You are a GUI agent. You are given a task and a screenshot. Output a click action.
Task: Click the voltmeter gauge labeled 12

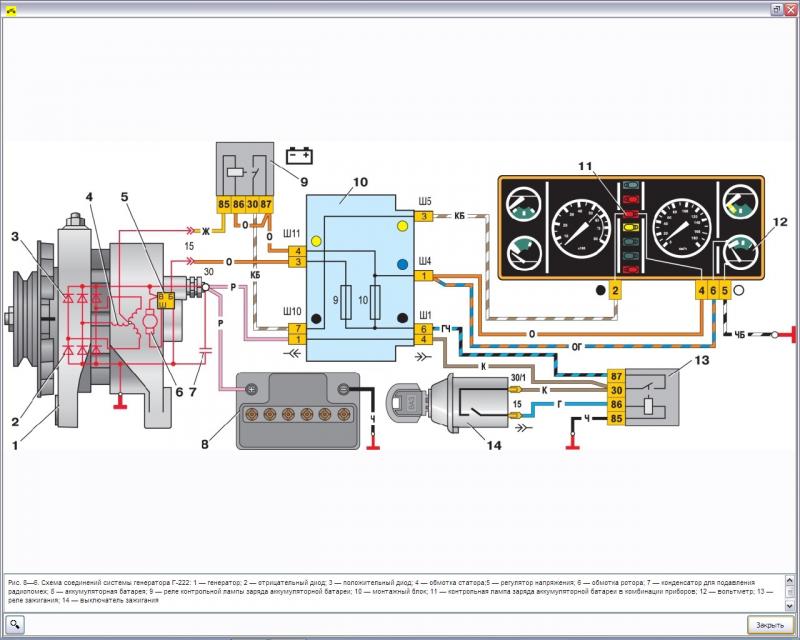(x=739, y=250)
